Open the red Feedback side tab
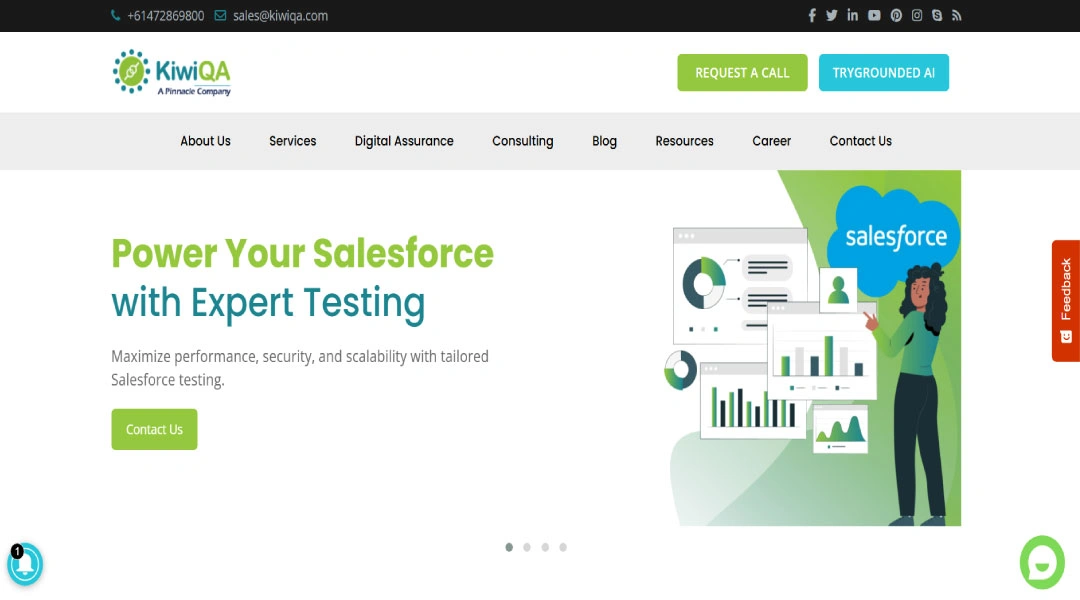 pyautogui.click(x=1066, y=300)
